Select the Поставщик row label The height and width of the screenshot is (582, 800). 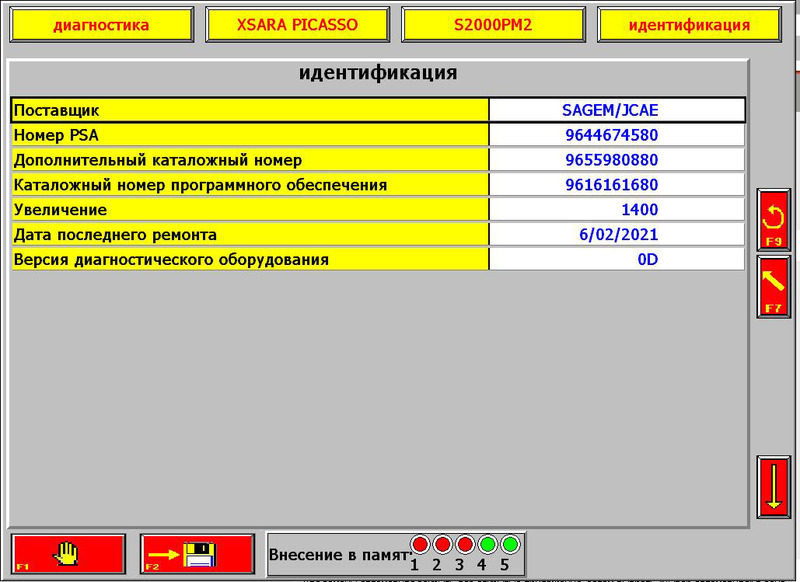(250, 110)
